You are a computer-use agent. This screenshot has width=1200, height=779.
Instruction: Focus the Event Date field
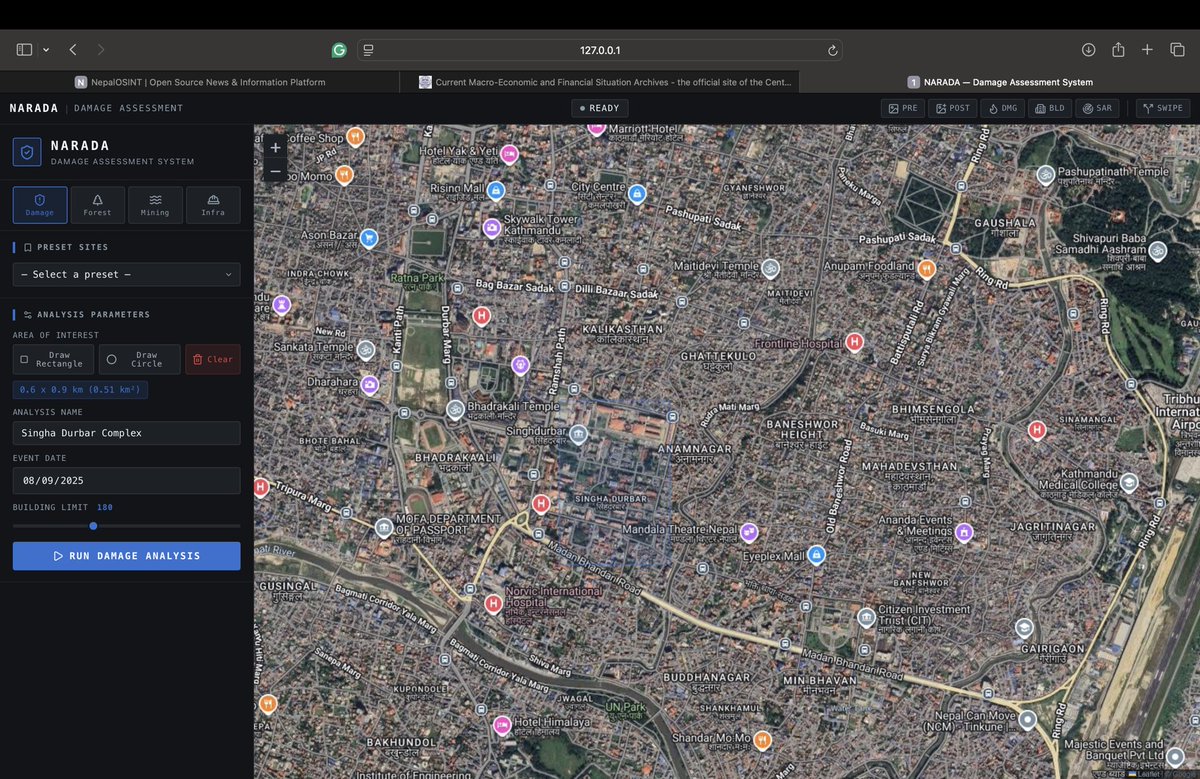(x=127, y=480)
